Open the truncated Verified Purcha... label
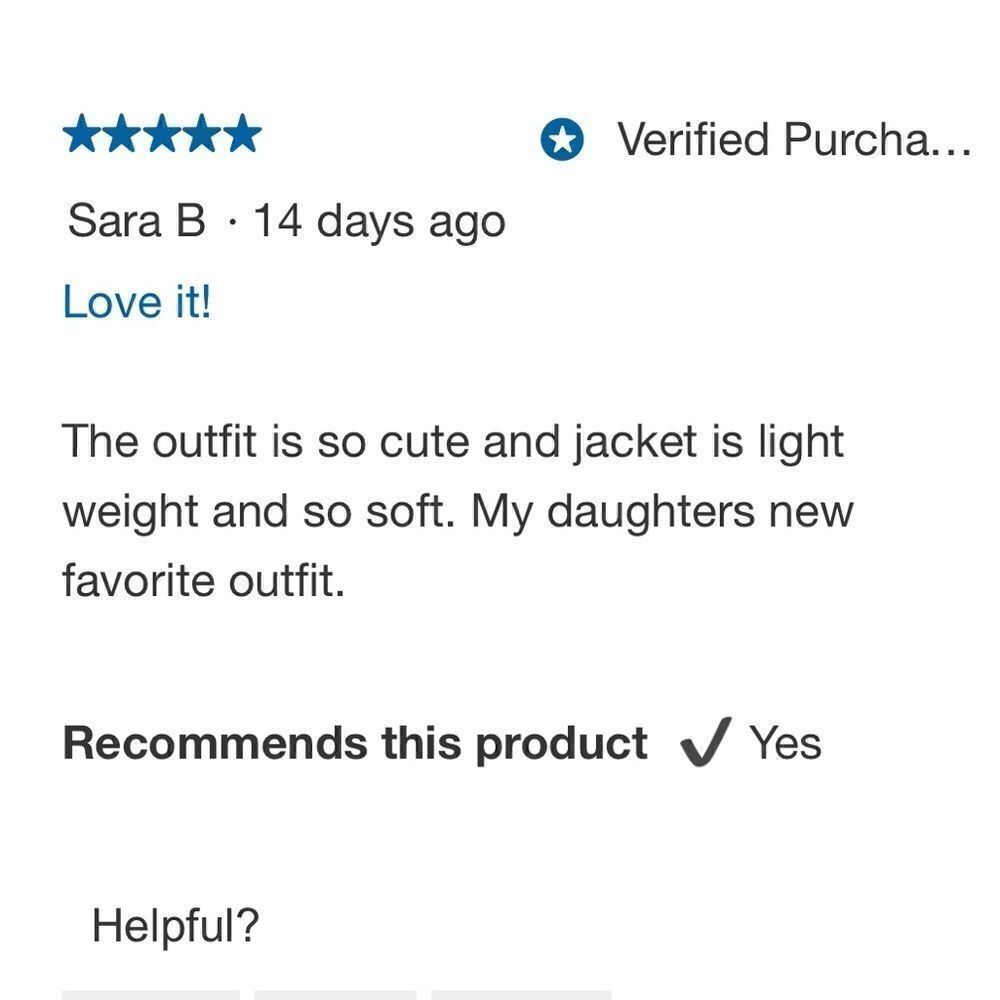The width and height of the screenshot is (1000, 1000). coord(794,140)
